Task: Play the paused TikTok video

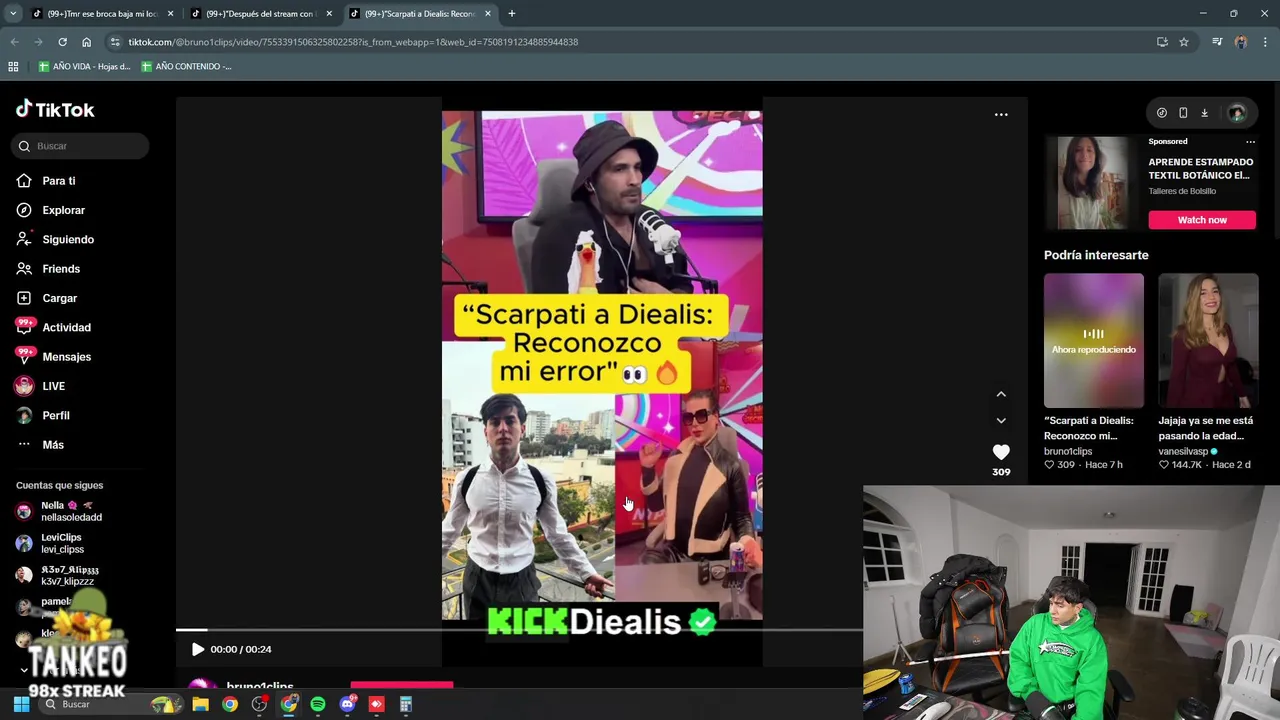Action: pos(197,649)
